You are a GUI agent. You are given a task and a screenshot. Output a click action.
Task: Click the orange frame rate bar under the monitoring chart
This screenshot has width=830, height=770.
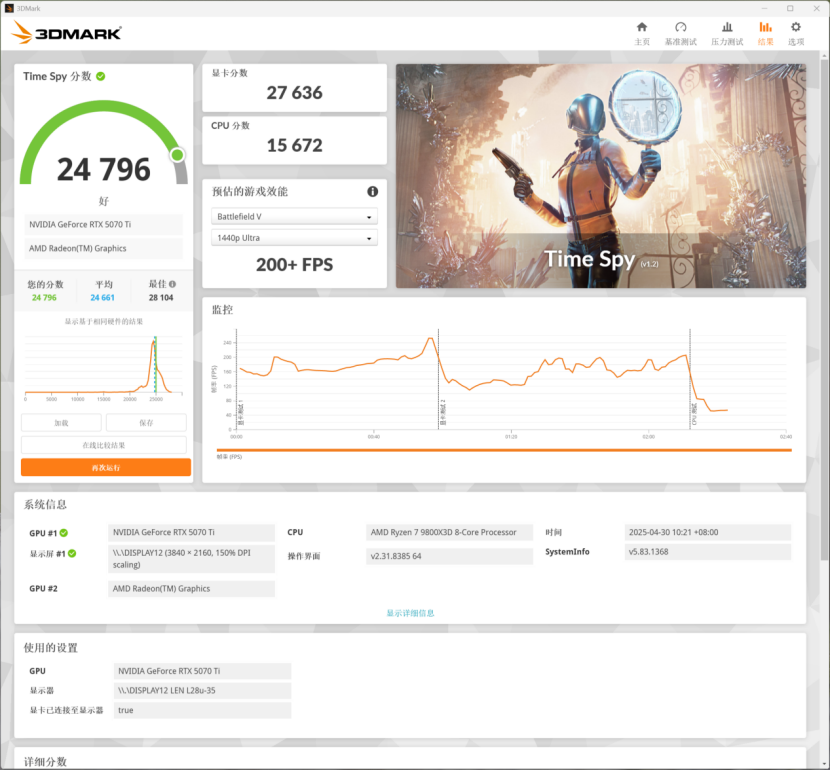(504, 450)
